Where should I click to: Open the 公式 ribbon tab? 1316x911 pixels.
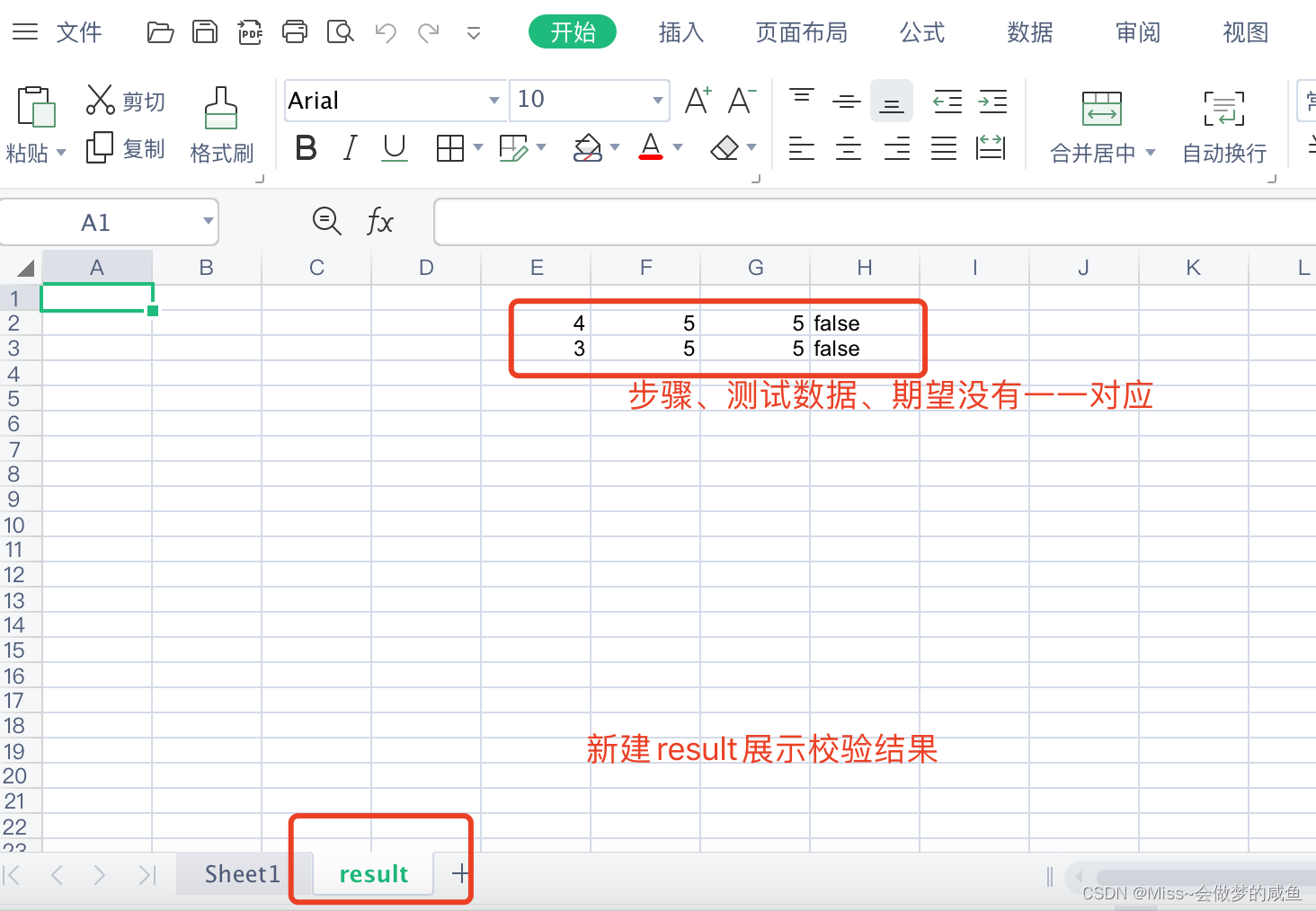922,32
